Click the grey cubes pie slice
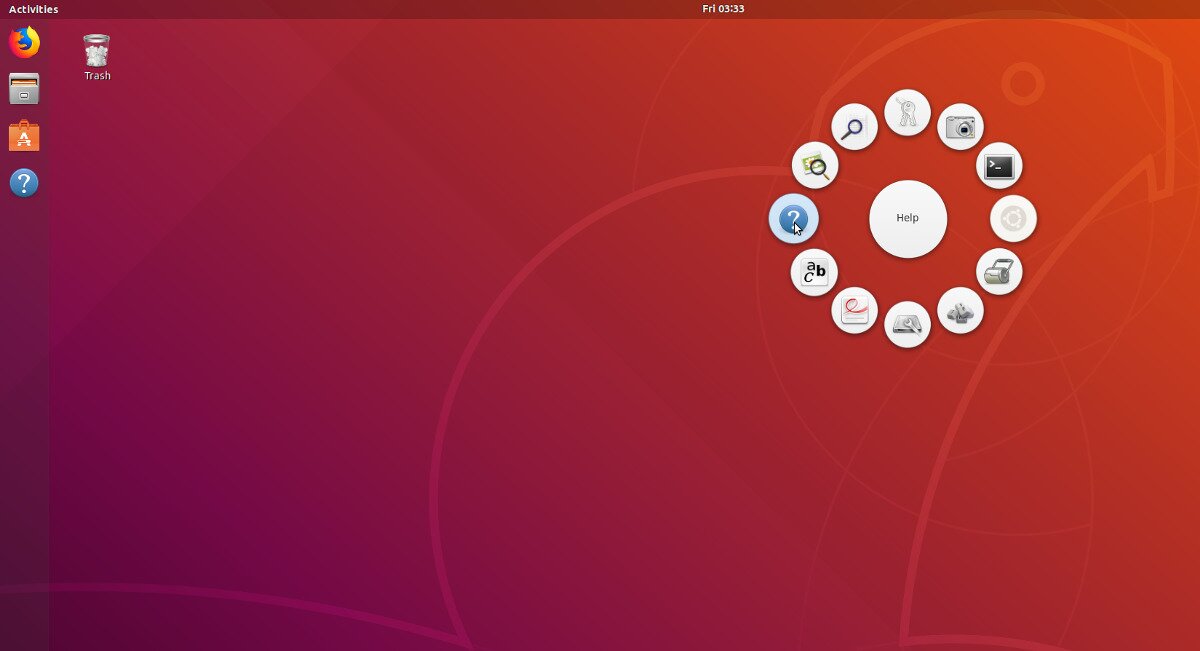 (x=960, y=311)
